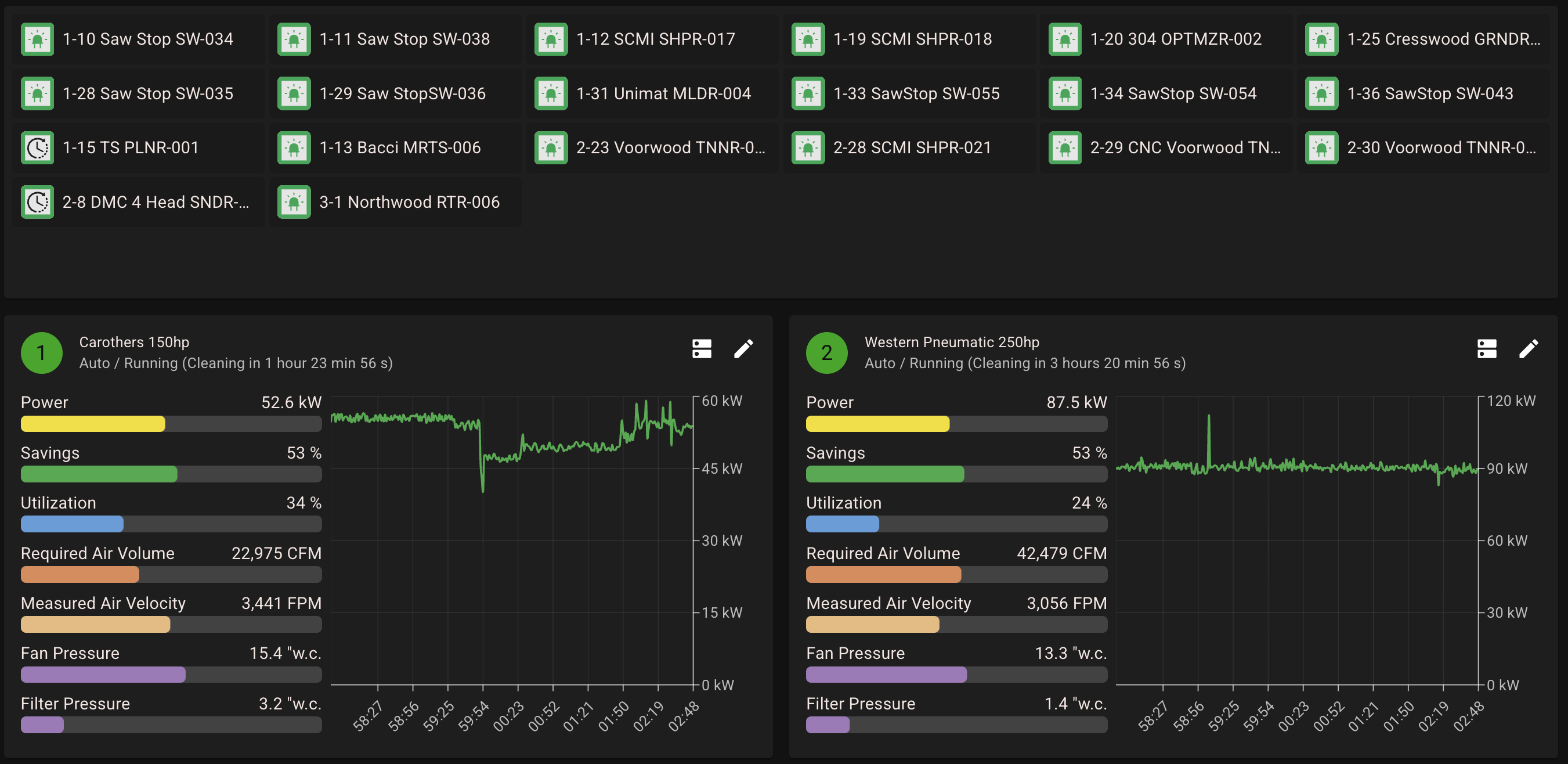
Task: Click the status icon for 3-1 Northwood RTR-006
Action: [294, 202]
